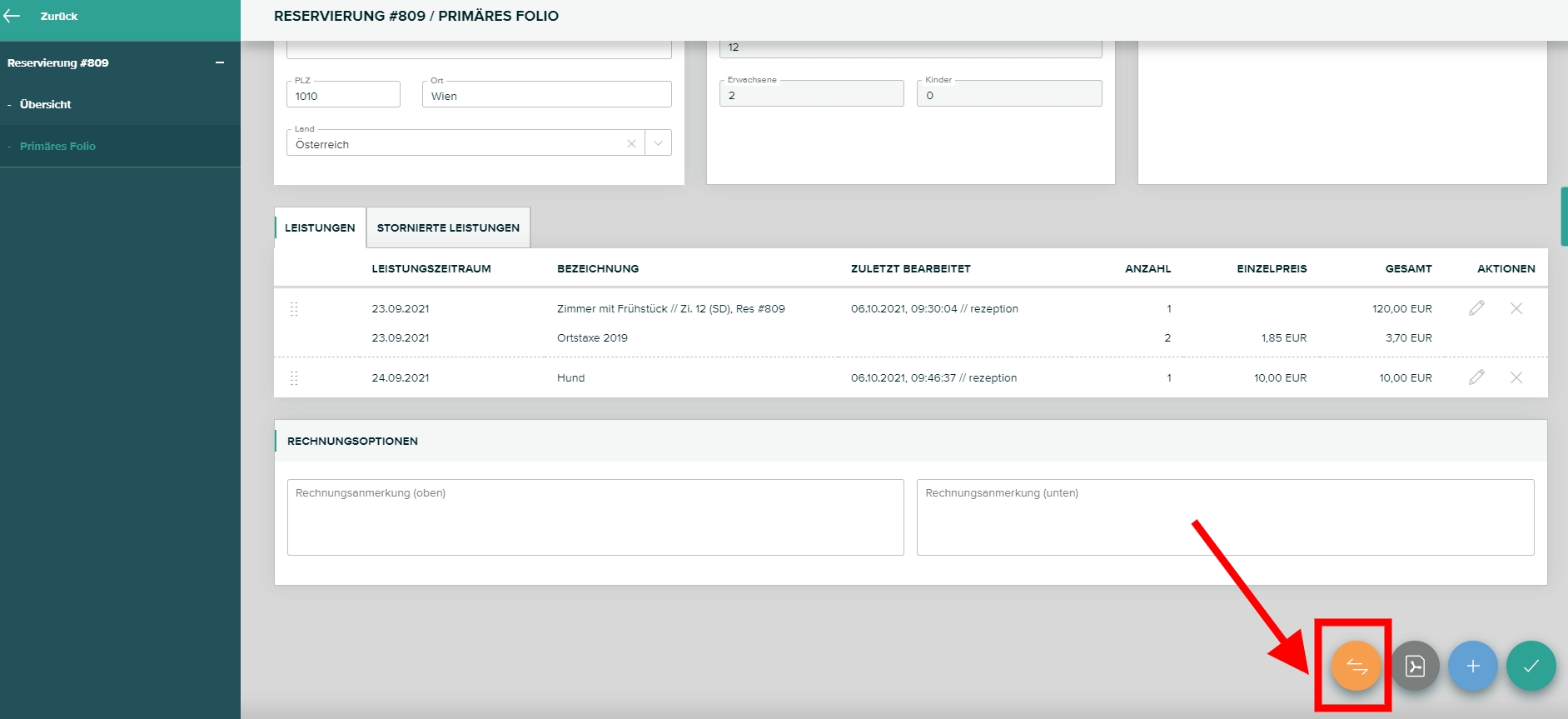
Task: Click the Rechnungsanmerkung (oben) text field
Action: 595,517
